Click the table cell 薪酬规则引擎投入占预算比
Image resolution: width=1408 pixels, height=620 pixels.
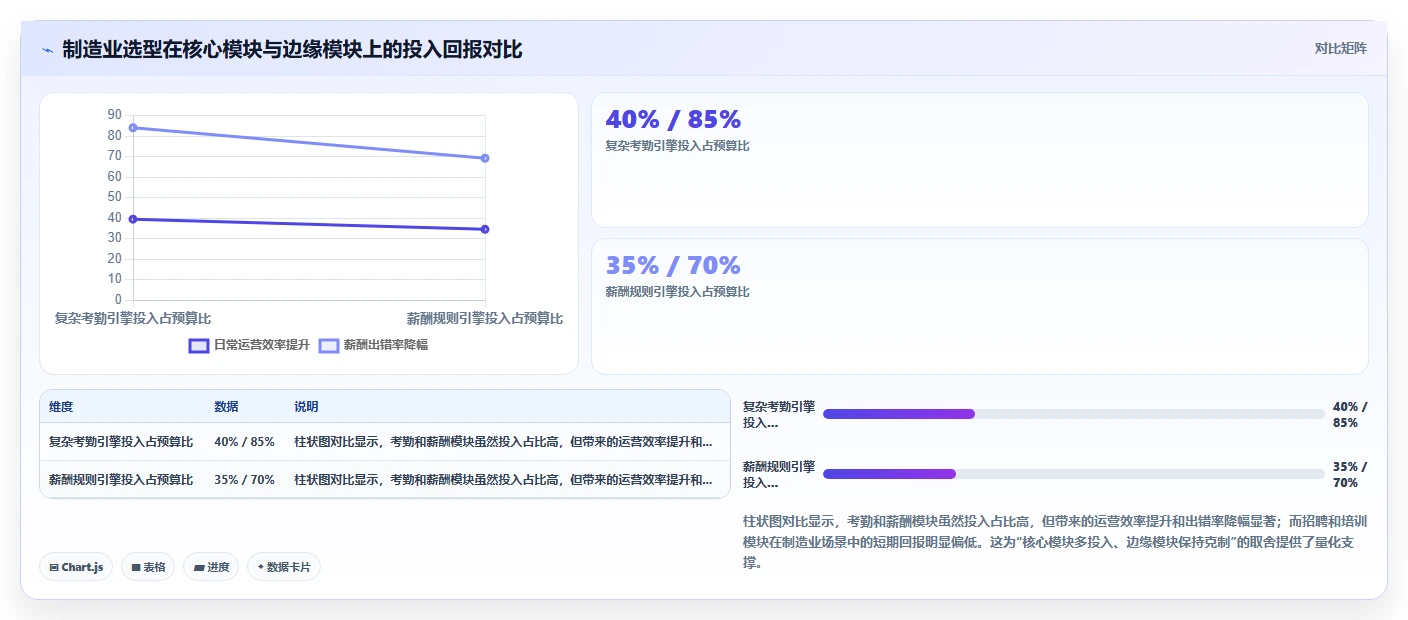[x=121, y=479]
